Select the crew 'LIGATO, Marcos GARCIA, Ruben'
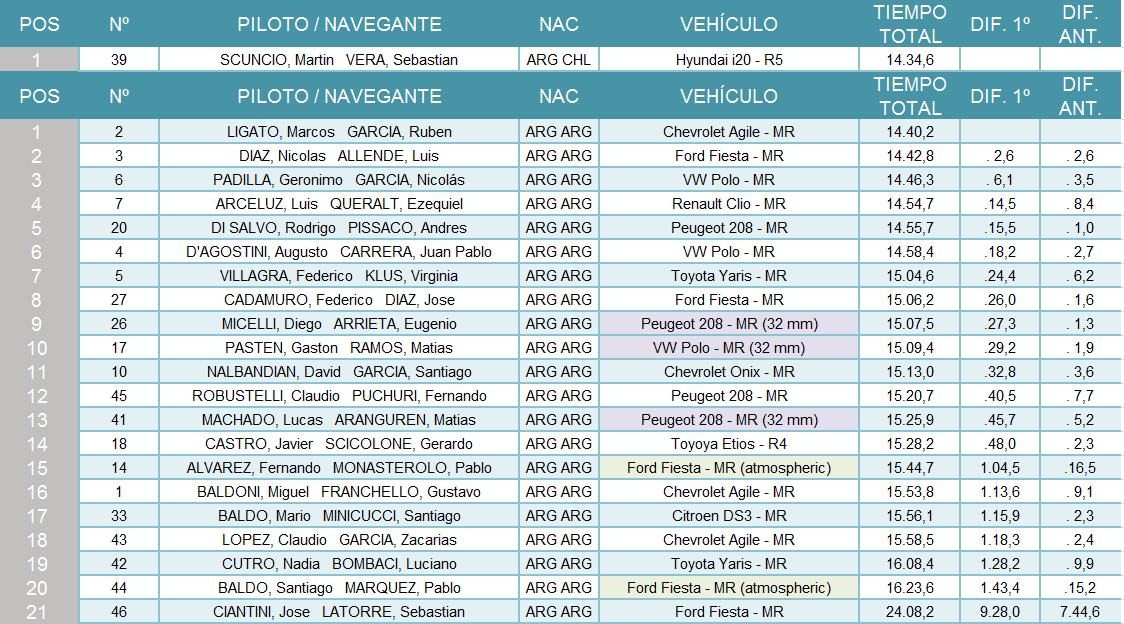 pos(338,132)
